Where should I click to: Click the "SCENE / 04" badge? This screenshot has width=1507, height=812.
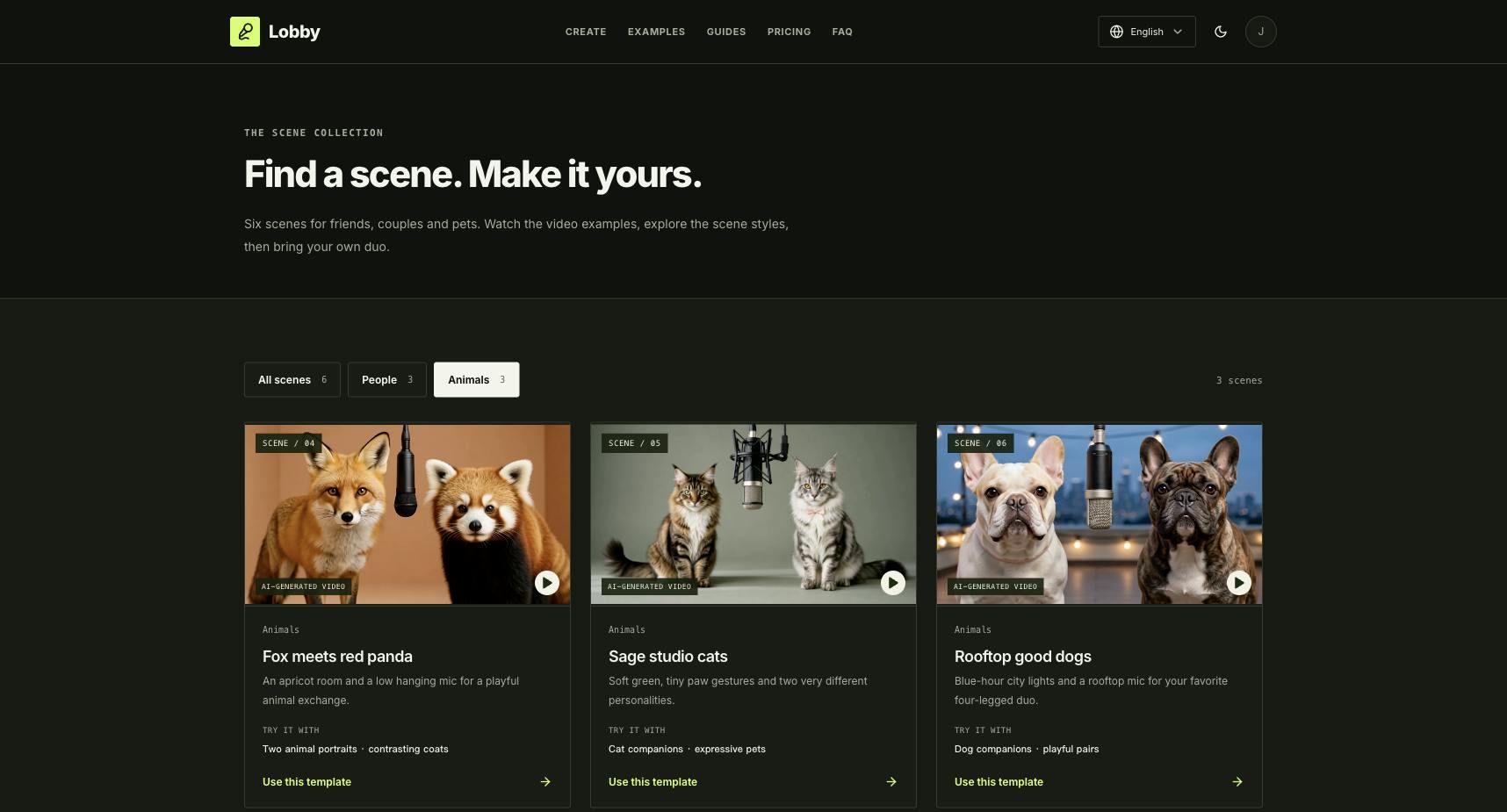pos(288,443)
